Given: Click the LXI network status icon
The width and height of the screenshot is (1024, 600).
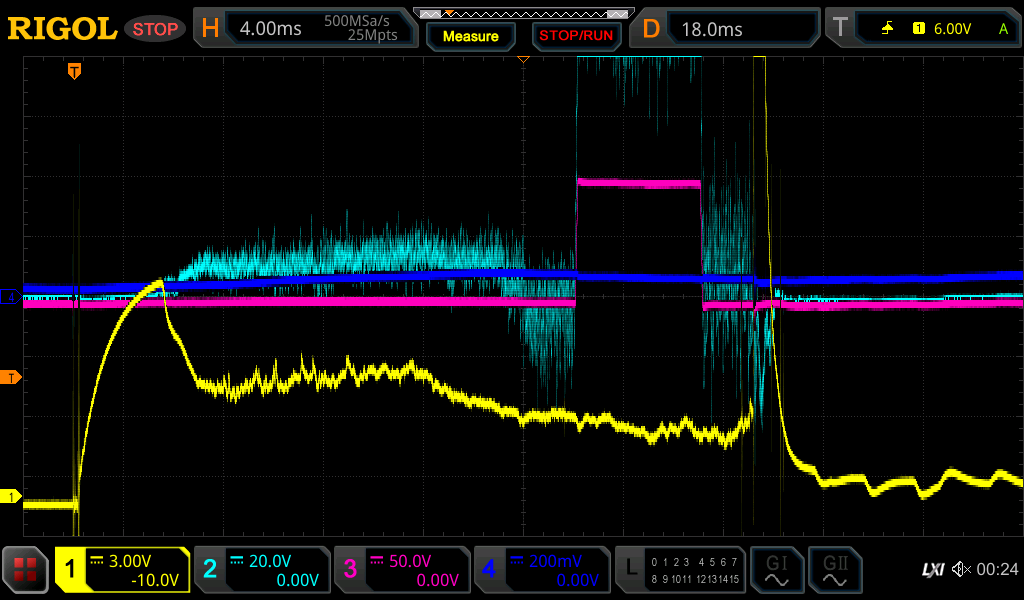Looking at the screenshot, I should [x=931, y=569].
